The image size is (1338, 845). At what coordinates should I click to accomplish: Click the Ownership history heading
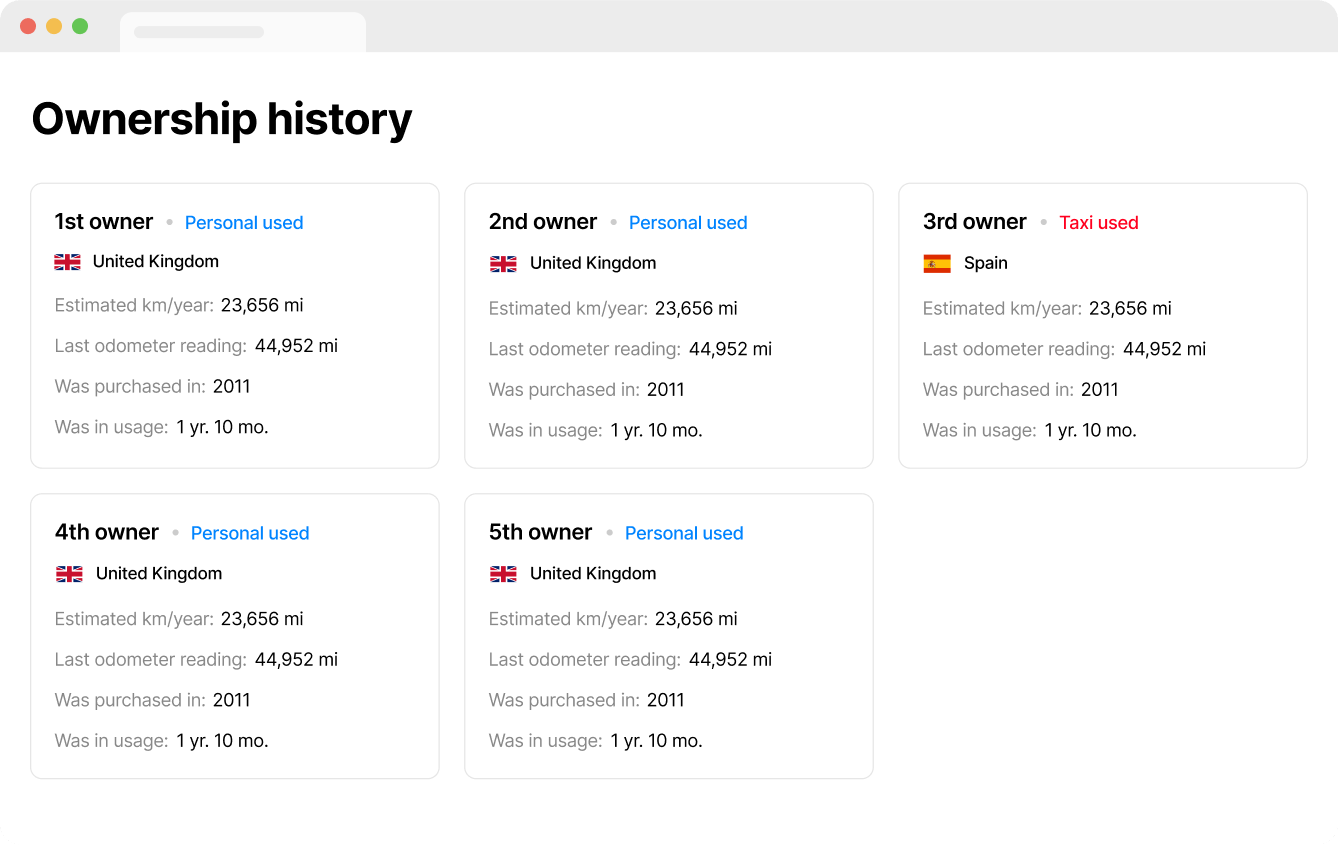(222, 119)
